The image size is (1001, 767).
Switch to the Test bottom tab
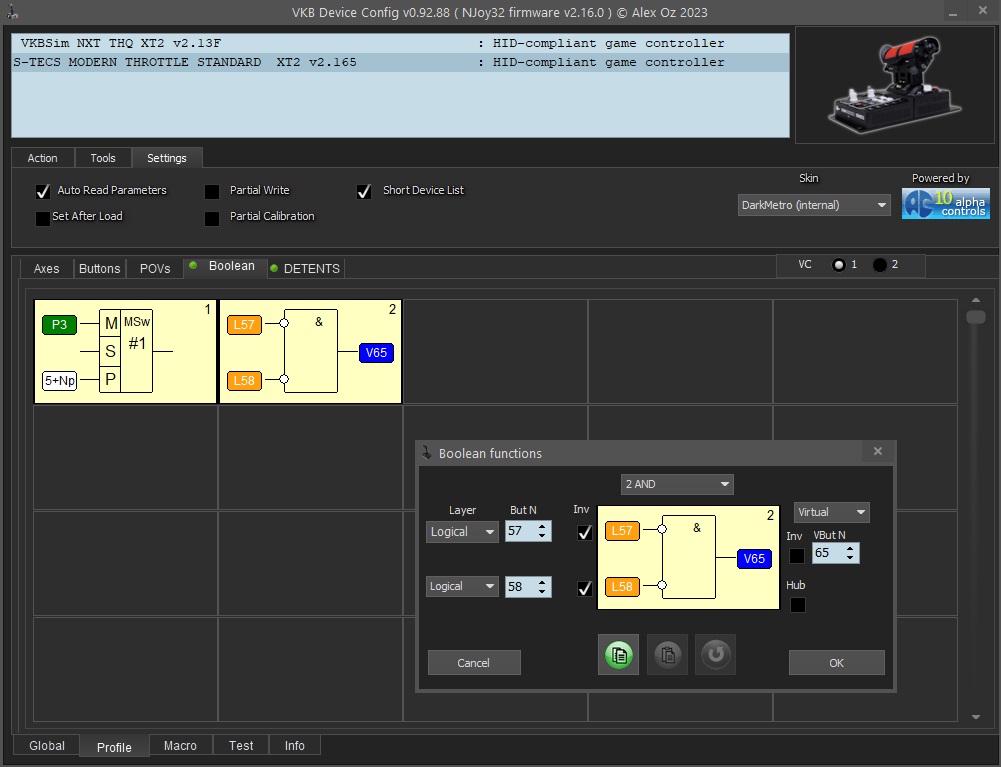point(241,745)
